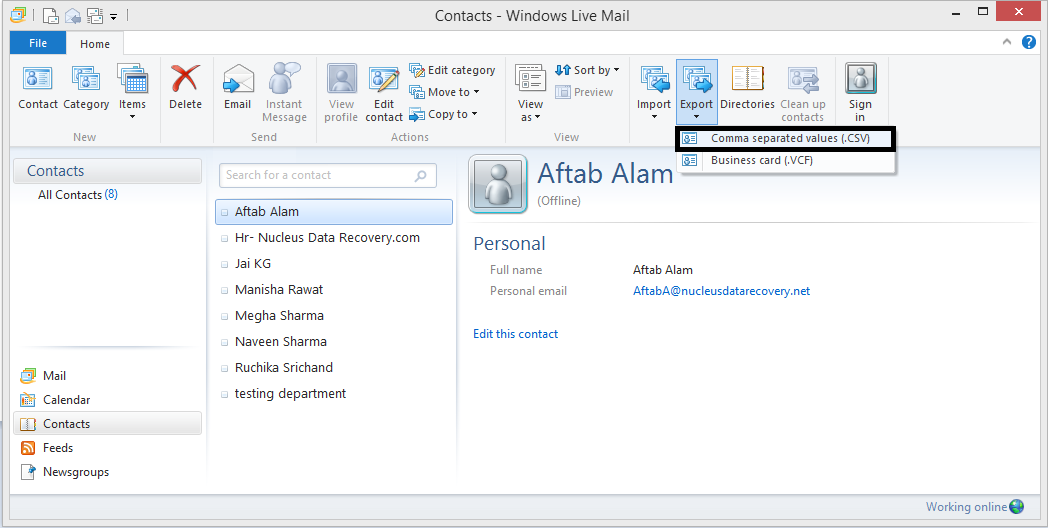Click the Sign in button
Viewport: 1048px width, 528px height.
tap(860, 94)
